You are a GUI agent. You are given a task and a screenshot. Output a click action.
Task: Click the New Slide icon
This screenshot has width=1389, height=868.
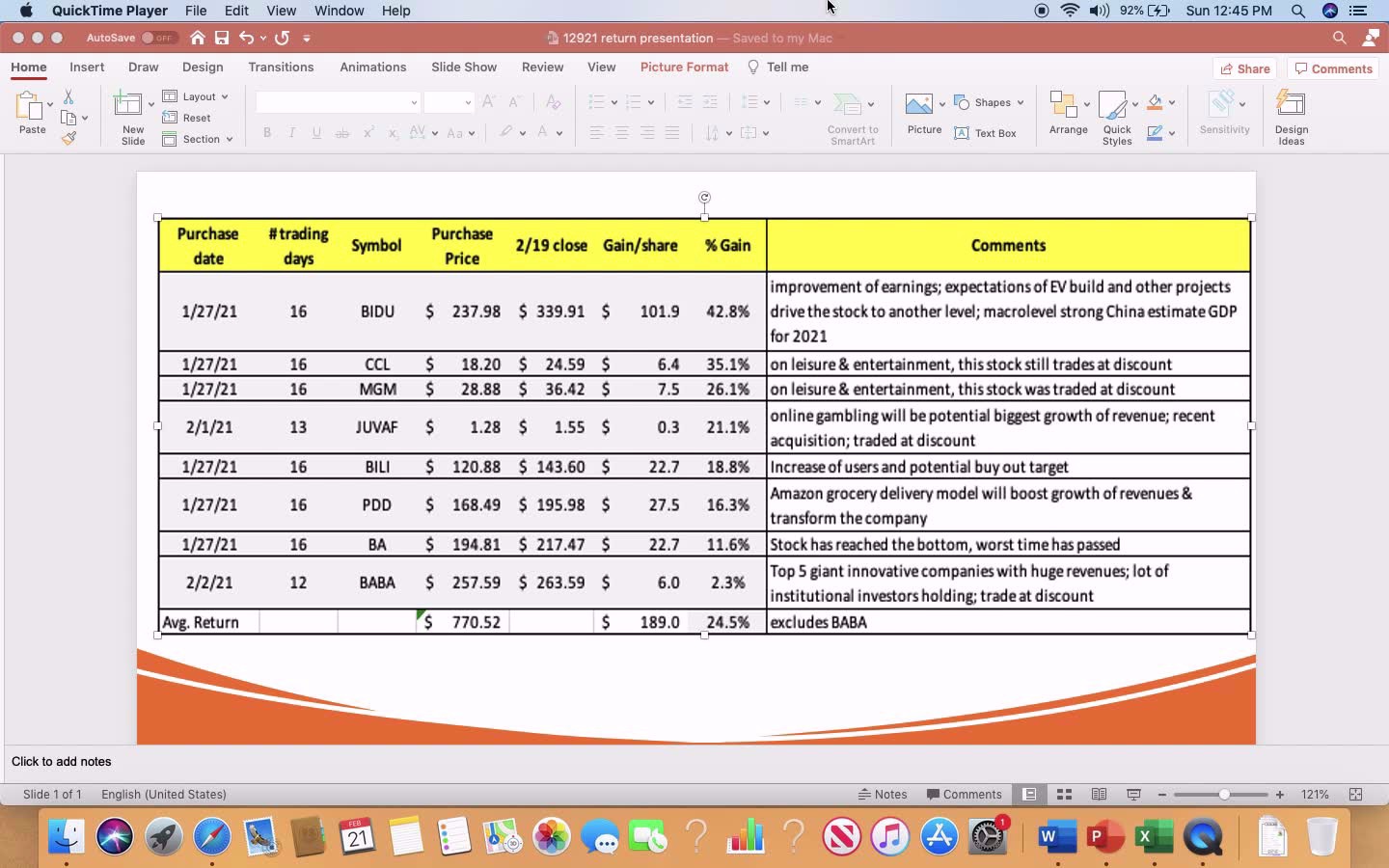[128, 104]
